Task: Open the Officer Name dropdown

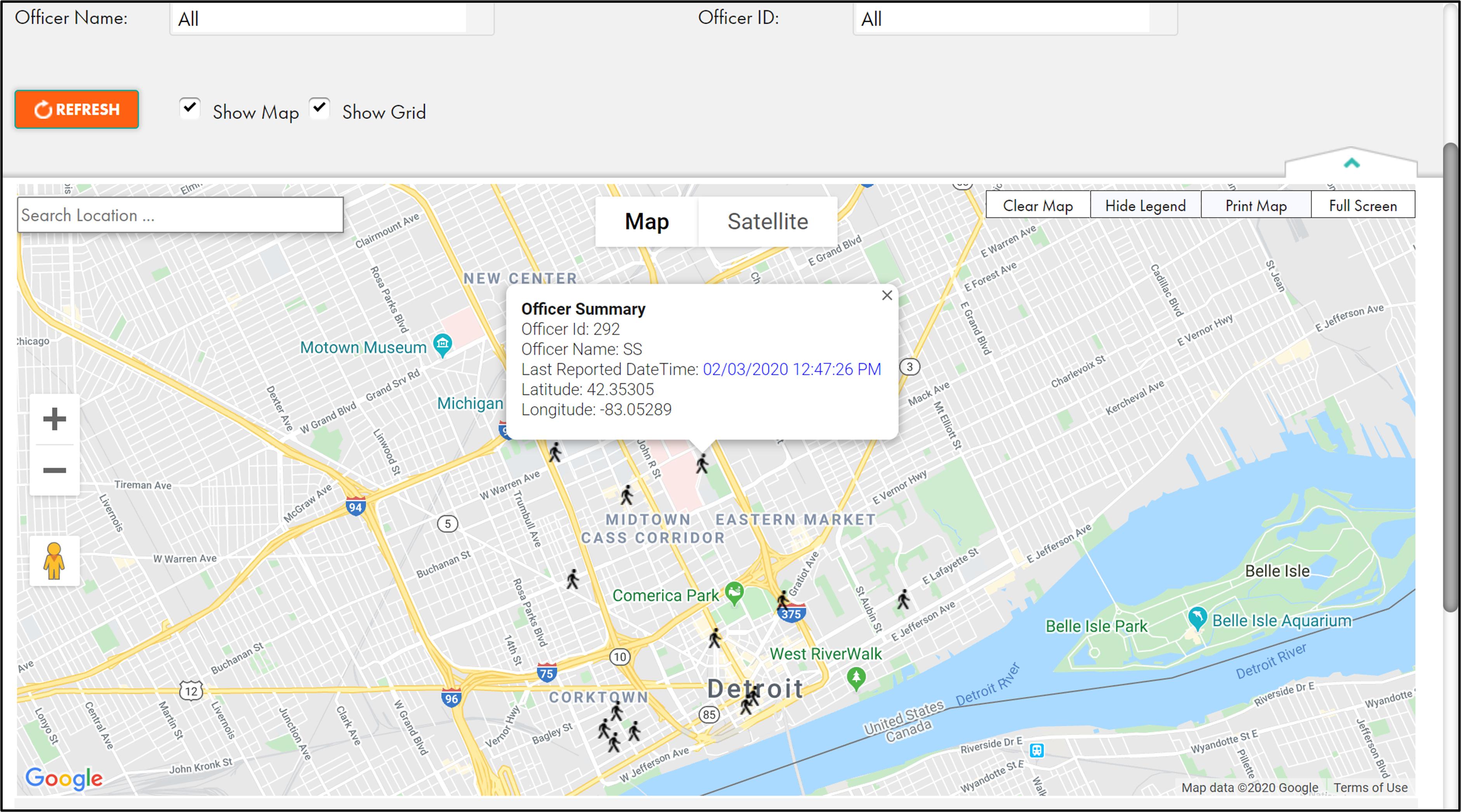Action: 332,19
